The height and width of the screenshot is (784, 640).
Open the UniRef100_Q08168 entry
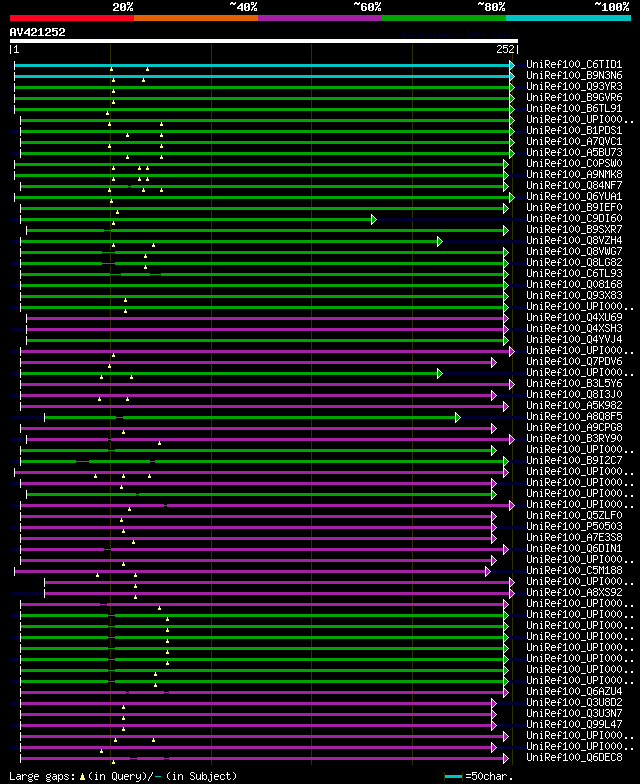[574, 284]
